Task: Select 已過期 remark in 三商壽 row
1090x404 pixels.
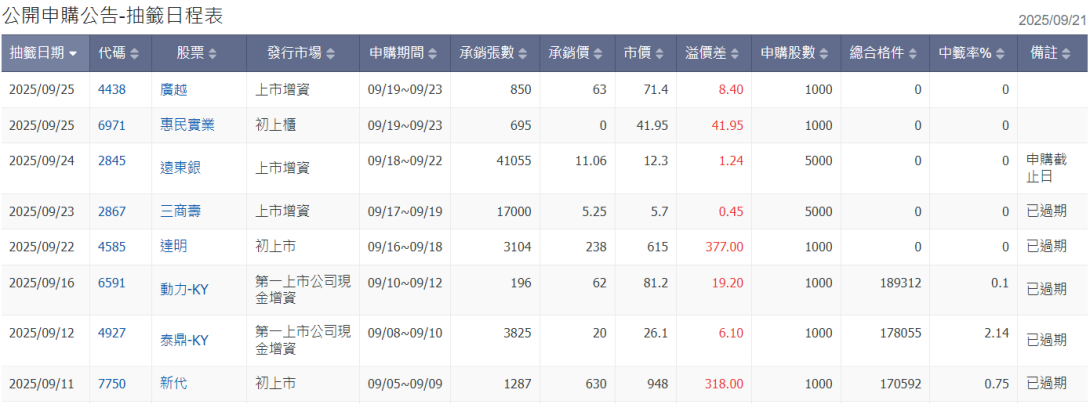Action: pyautogui.click(x=1047, y=211)
